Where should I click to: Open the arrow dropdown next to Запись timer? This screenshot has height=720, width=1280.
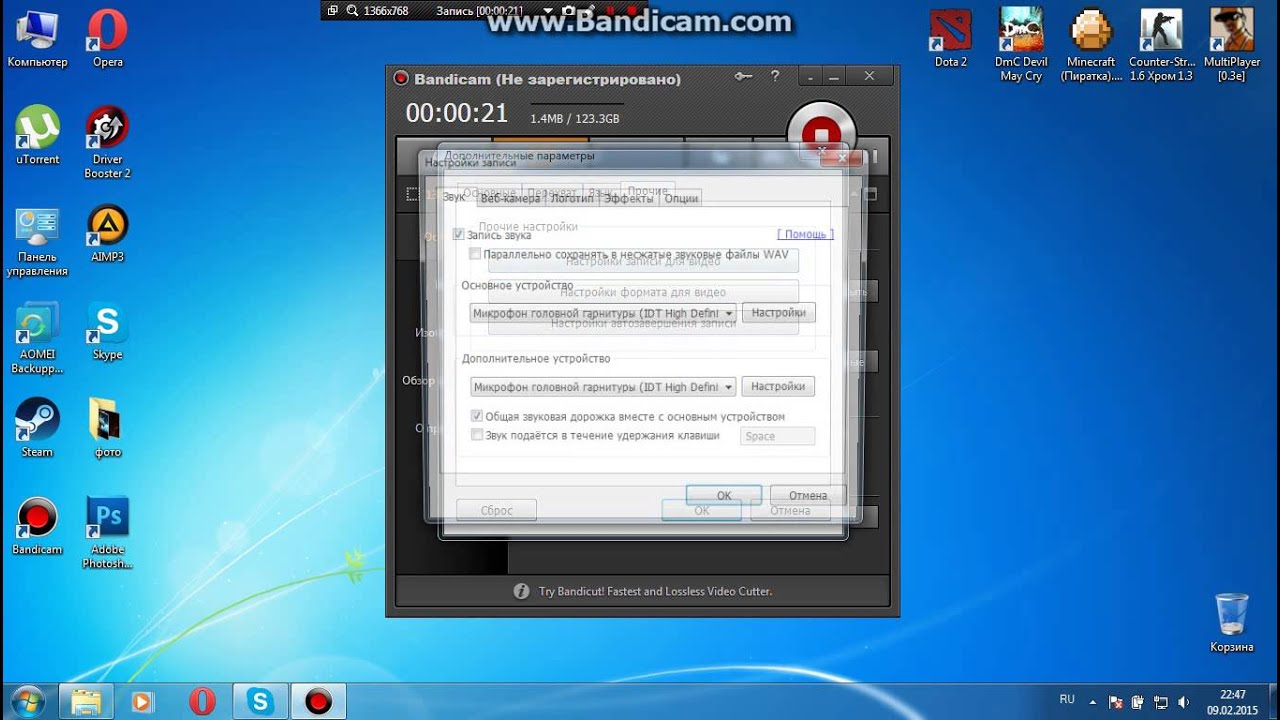pos(548,11)
